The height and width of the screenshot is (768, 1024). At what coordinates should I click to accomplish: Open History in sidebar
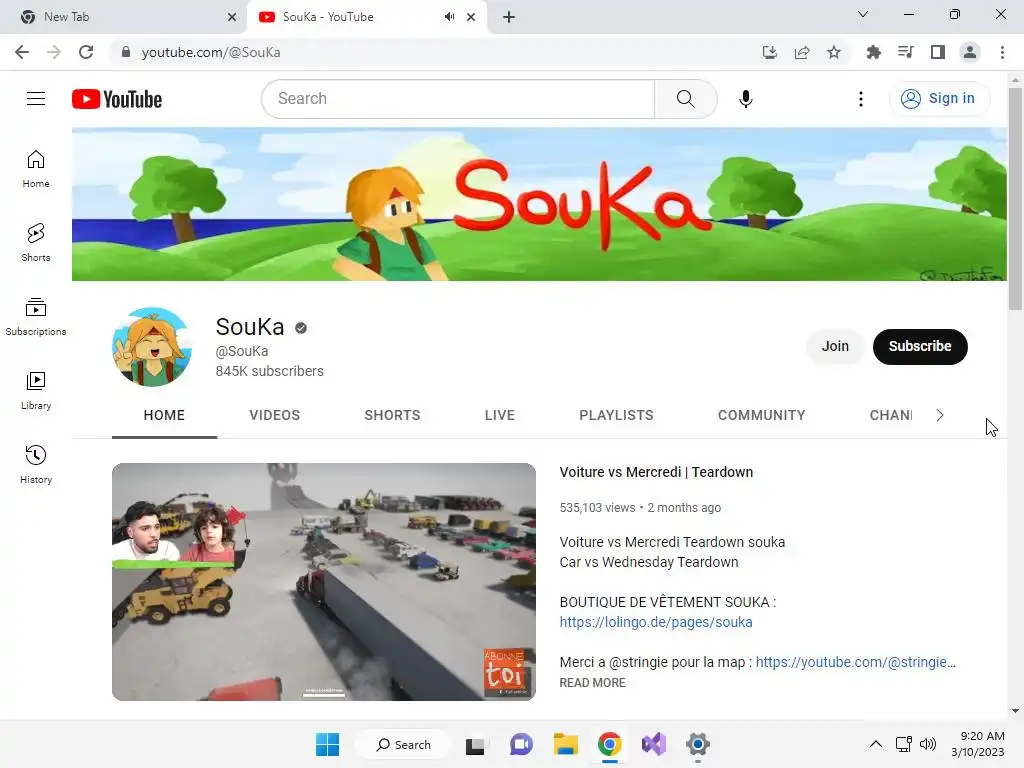pyautogui.click(x=36, y=464)
